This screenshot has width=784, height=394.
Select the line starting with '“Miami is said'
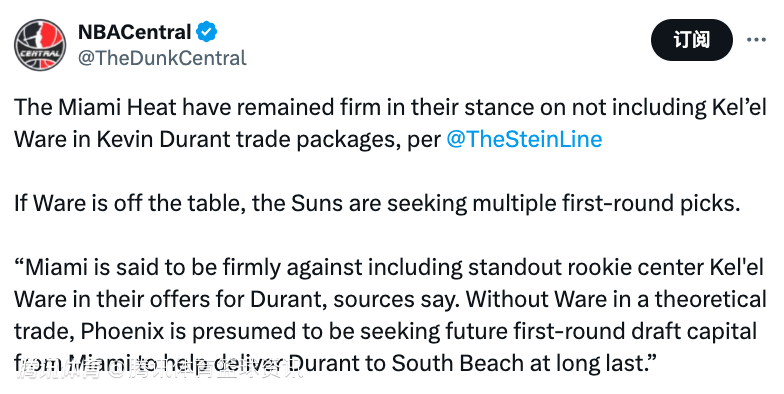coord(389,268)
